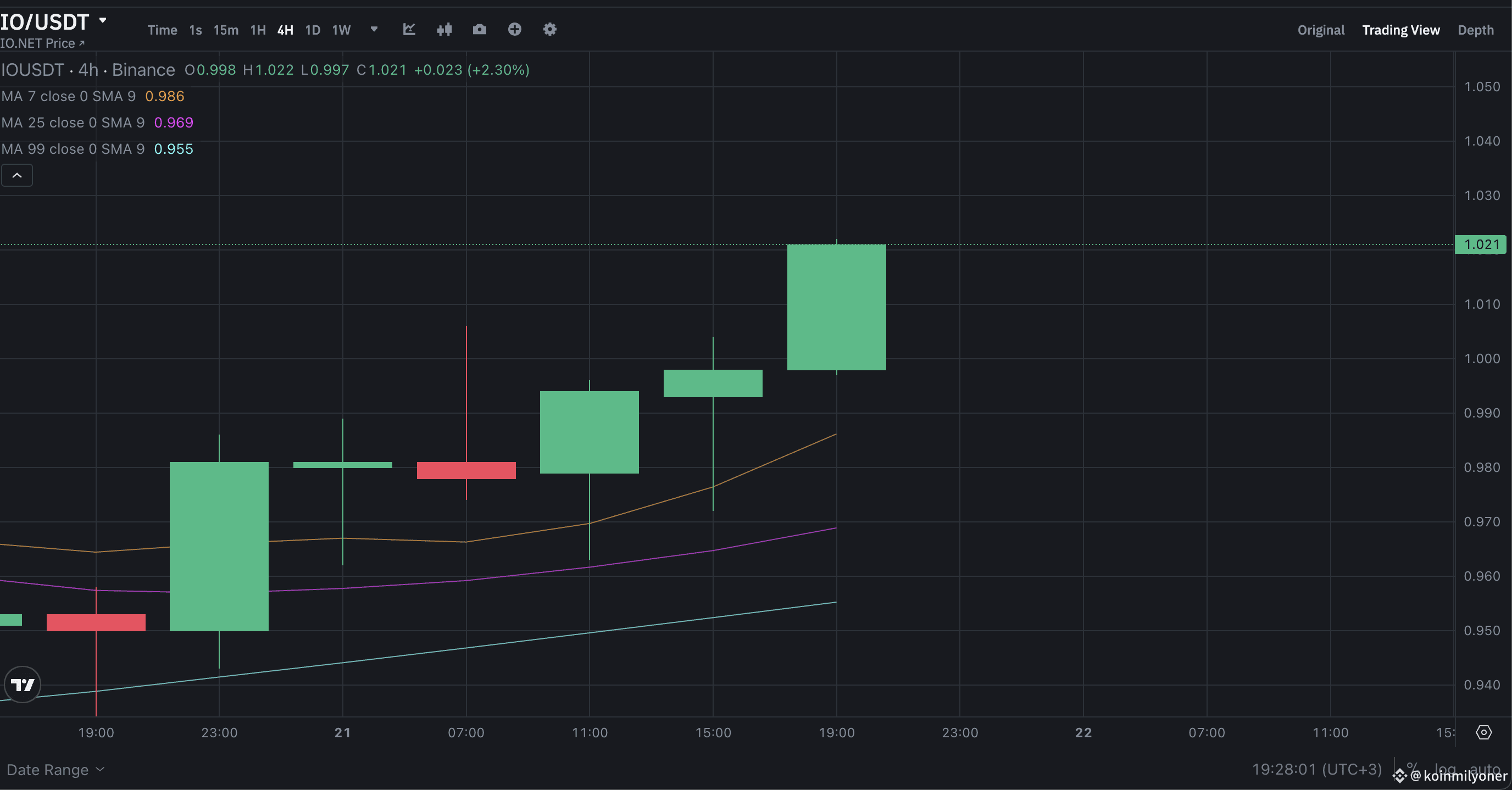This screenshot has width=1512, height=790.
Task: Toggle percent scale mode
Action: tap(1412, 767)
